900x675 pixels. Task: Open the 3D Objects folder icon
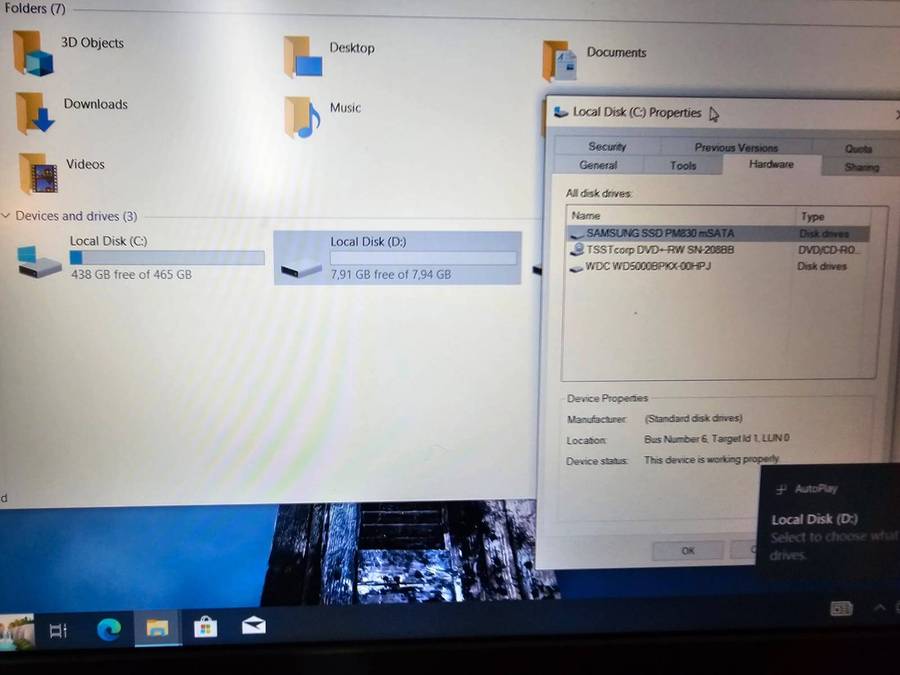[33, 53]
